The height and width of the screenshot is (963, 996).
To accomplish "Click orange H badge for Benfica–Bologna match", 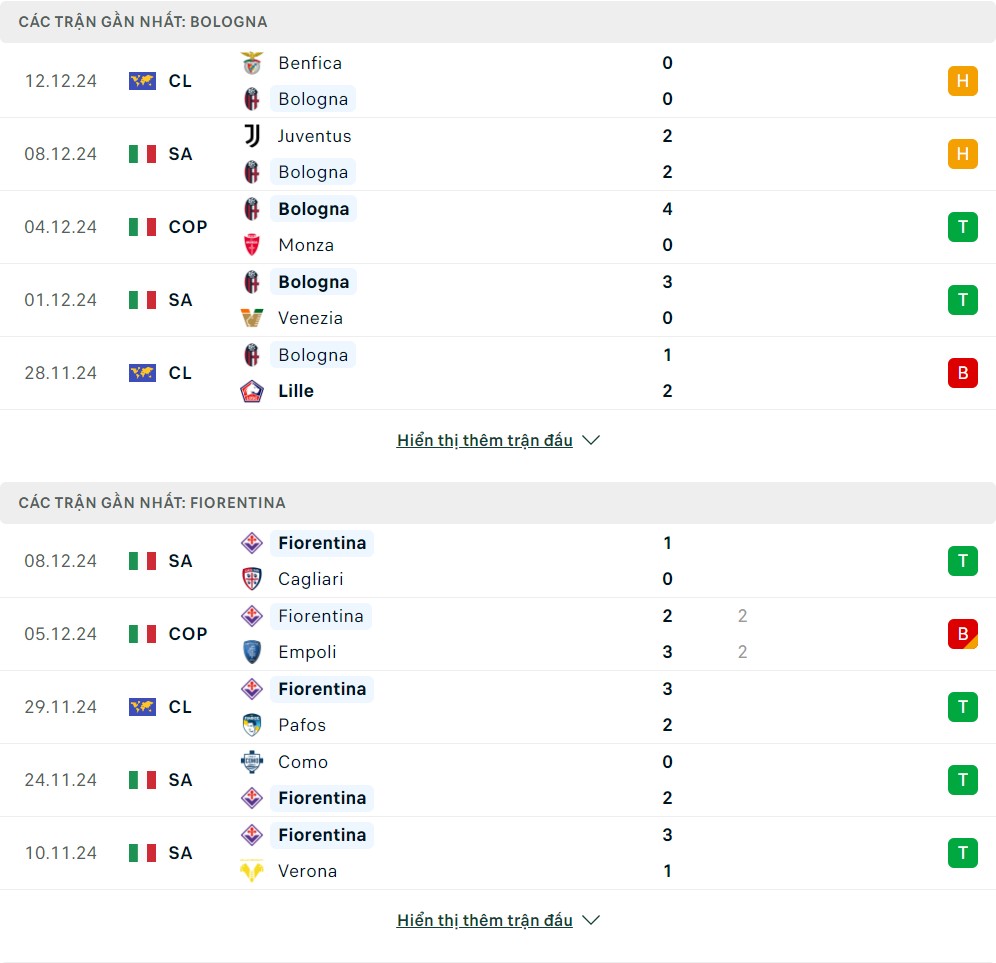I will (x=962, y=81).
